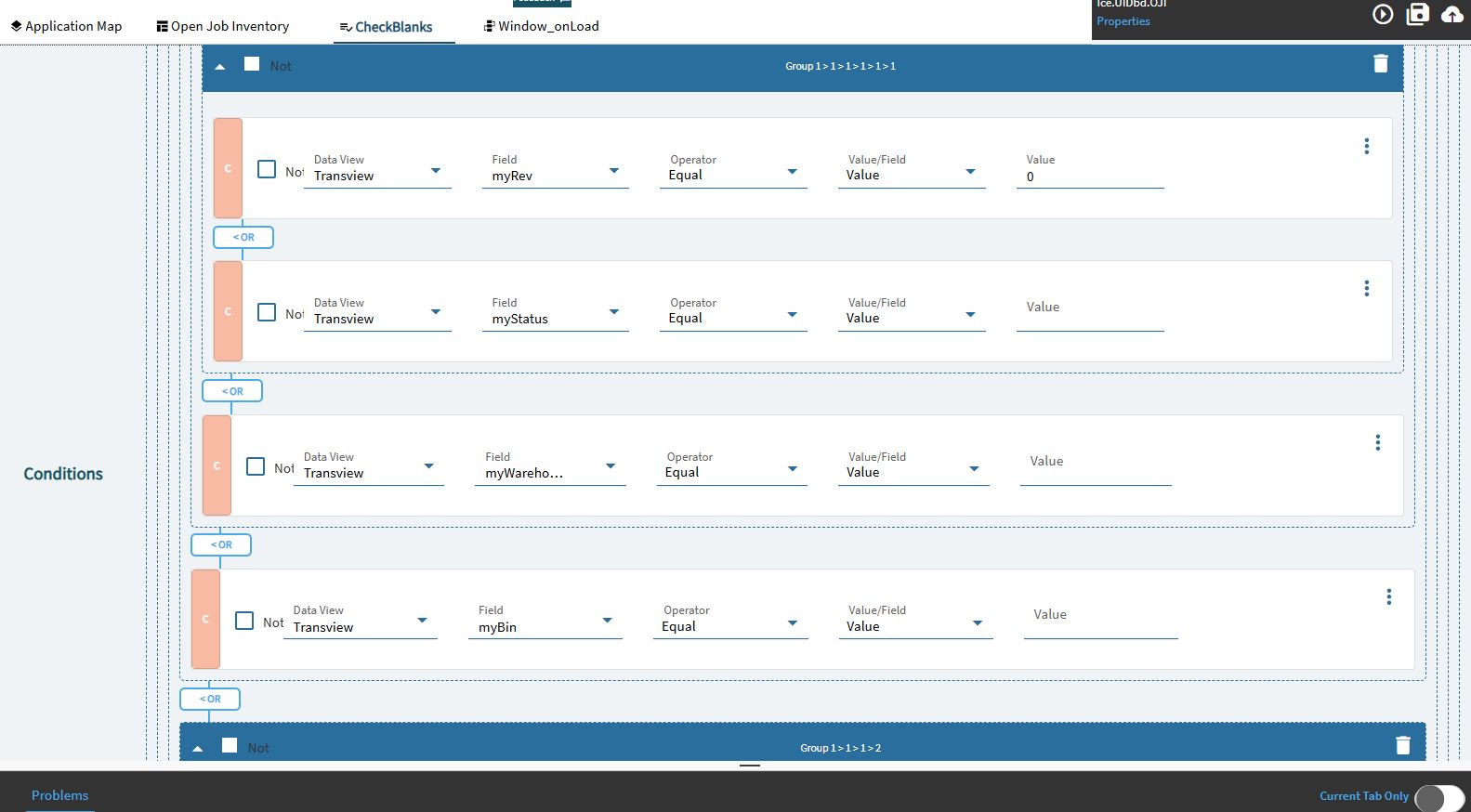The width and height of the screenshot is (1471, 812).
Task: Open Value/Field dropdown in the myBin row
Action: [x=915, y=621]
